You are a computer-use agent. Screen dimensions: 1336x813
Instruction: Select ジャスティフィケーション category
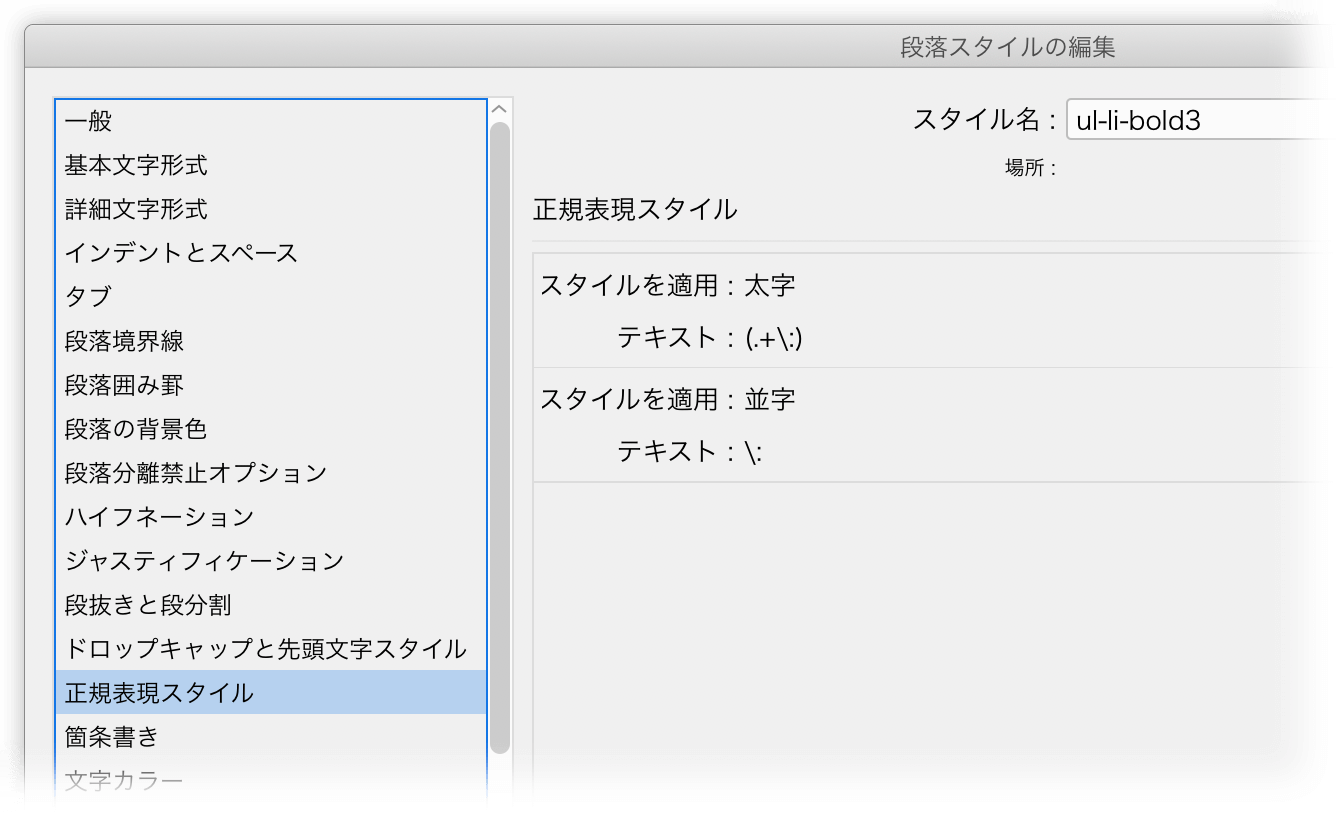[x=271, y=561]
